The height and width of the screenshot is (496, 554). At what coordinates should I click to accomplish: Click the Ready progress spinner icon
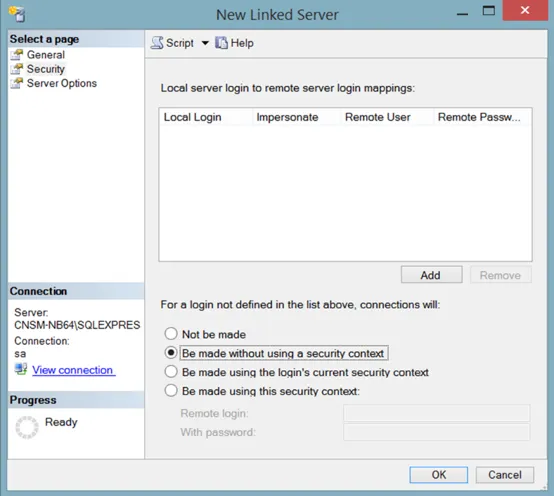27,427
